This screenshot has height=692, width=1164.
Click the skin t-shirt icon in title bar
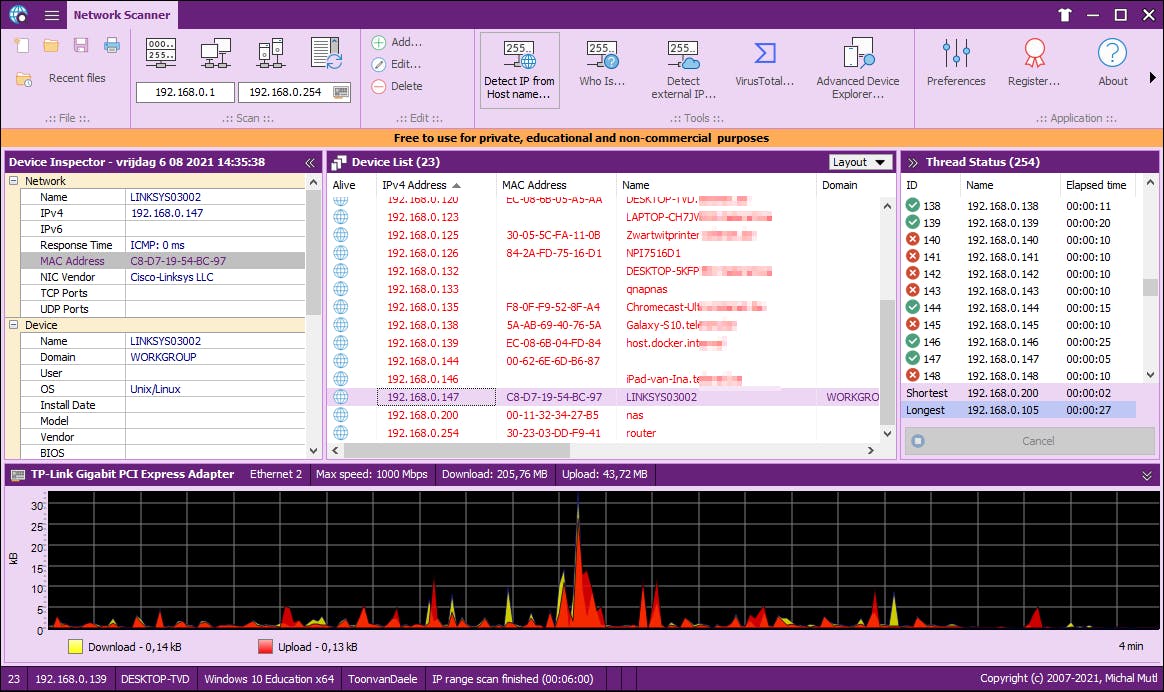(x=1063, y=15)
